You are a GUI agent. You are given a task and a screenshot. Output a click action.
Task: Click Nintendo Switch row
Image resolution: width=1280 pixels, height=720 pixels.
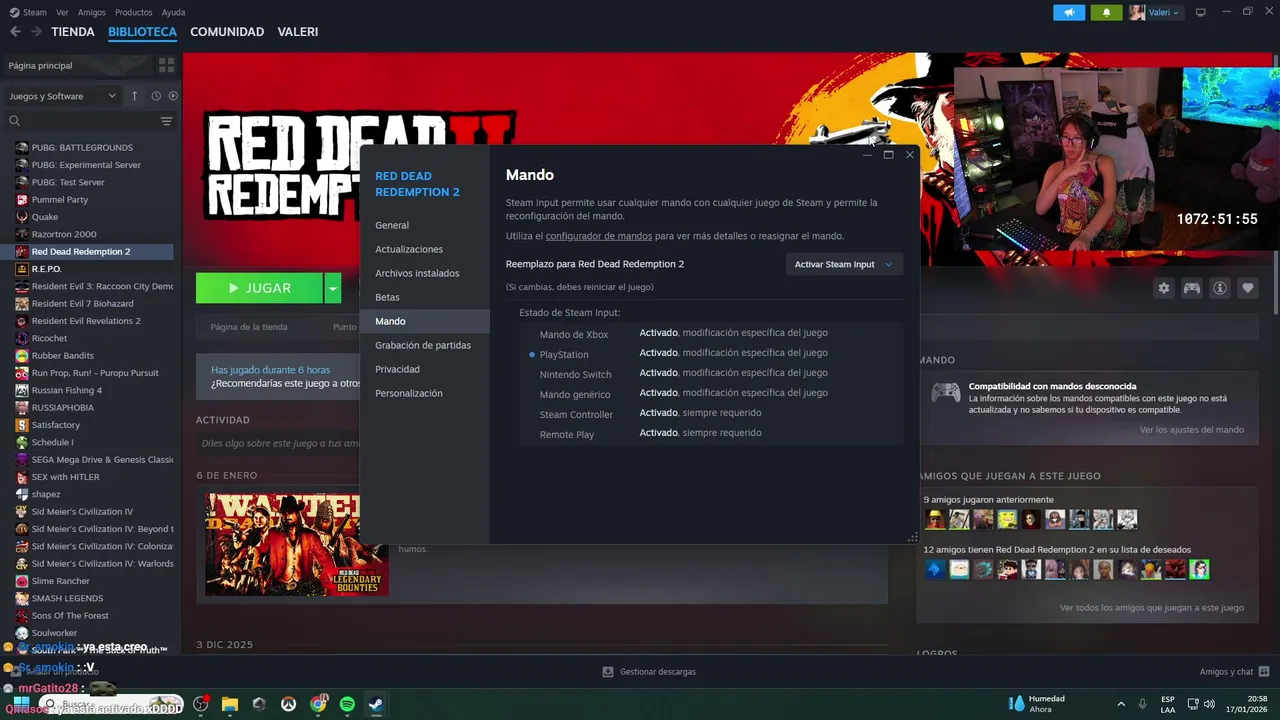point(711,373)
